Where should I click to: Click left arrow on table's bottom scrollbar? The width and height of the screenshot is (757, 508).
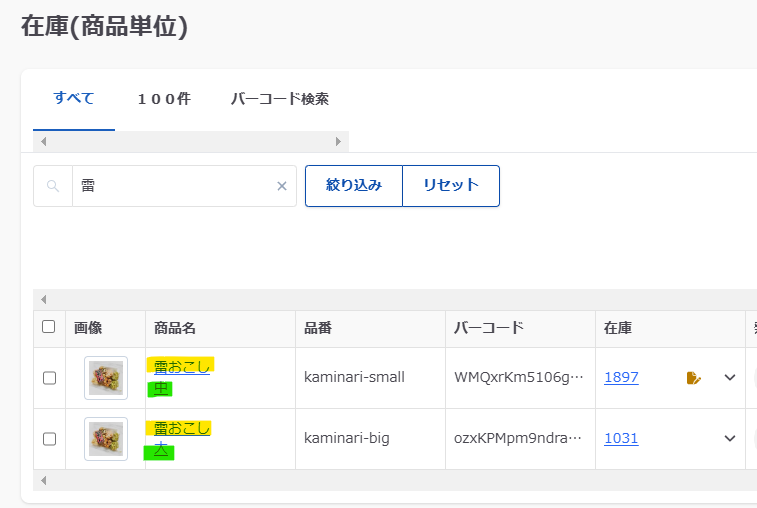(43, 482)
